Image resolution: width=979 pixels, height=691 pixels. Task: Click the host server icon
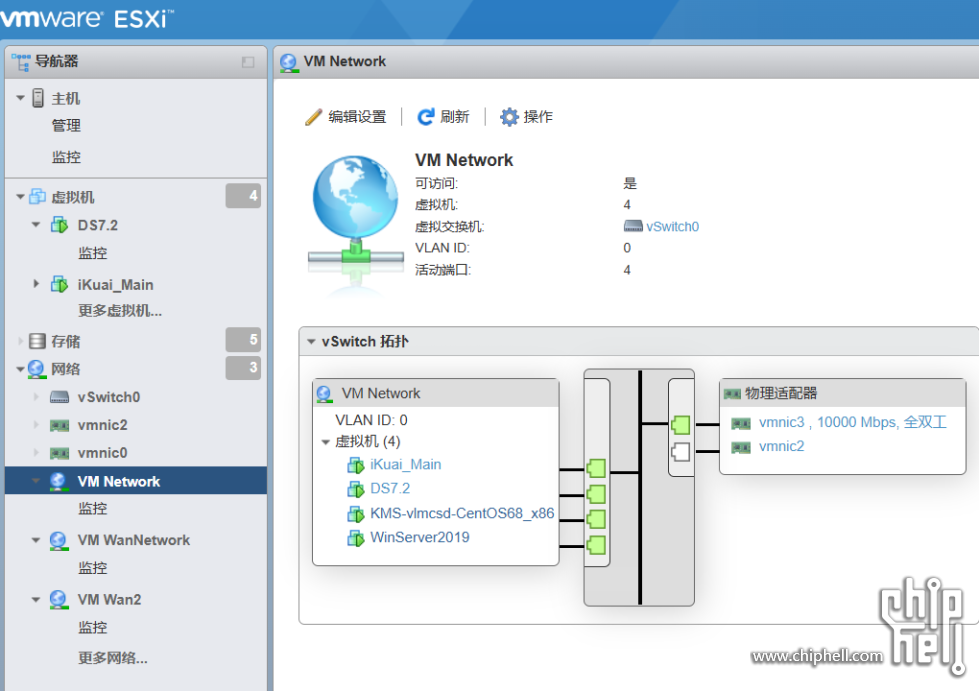point(38,98)
